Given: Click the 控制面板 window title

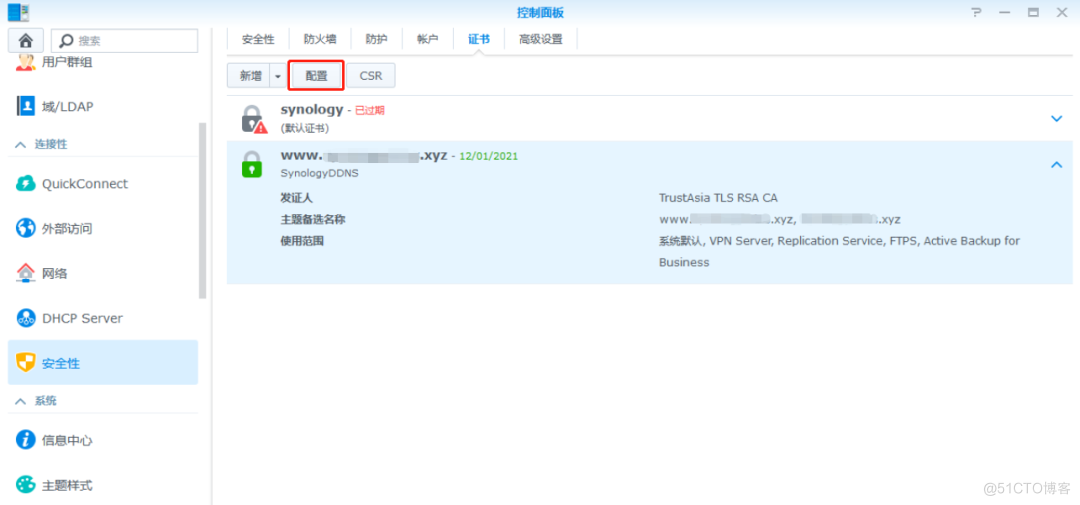Looking at the screenshot, I should 540,12.
